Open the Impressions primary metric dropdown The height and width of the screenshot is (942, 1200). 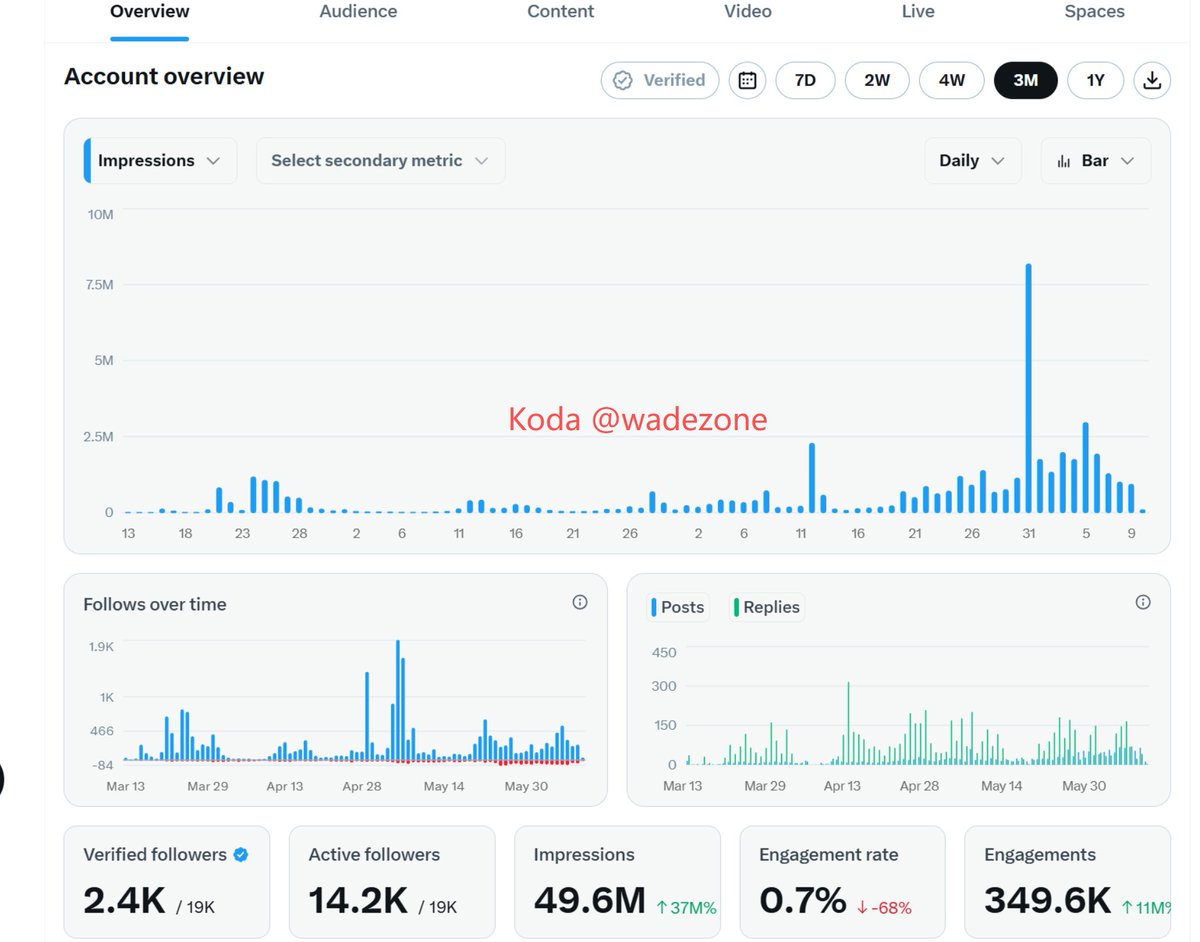[x=160, y=161]
